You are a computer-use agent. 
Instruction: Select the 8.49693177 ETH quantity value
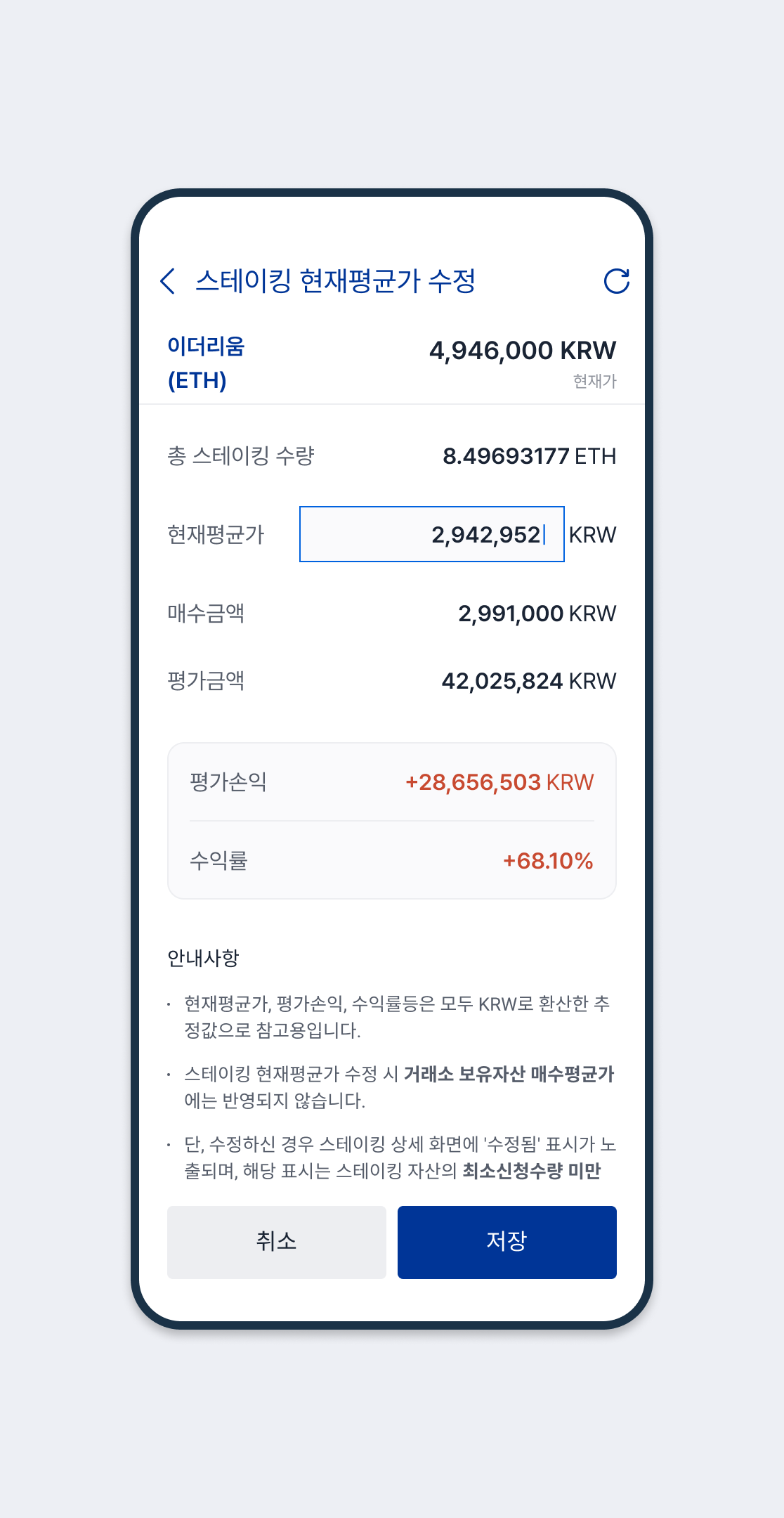pyautogui.click(x=528, y=456)
